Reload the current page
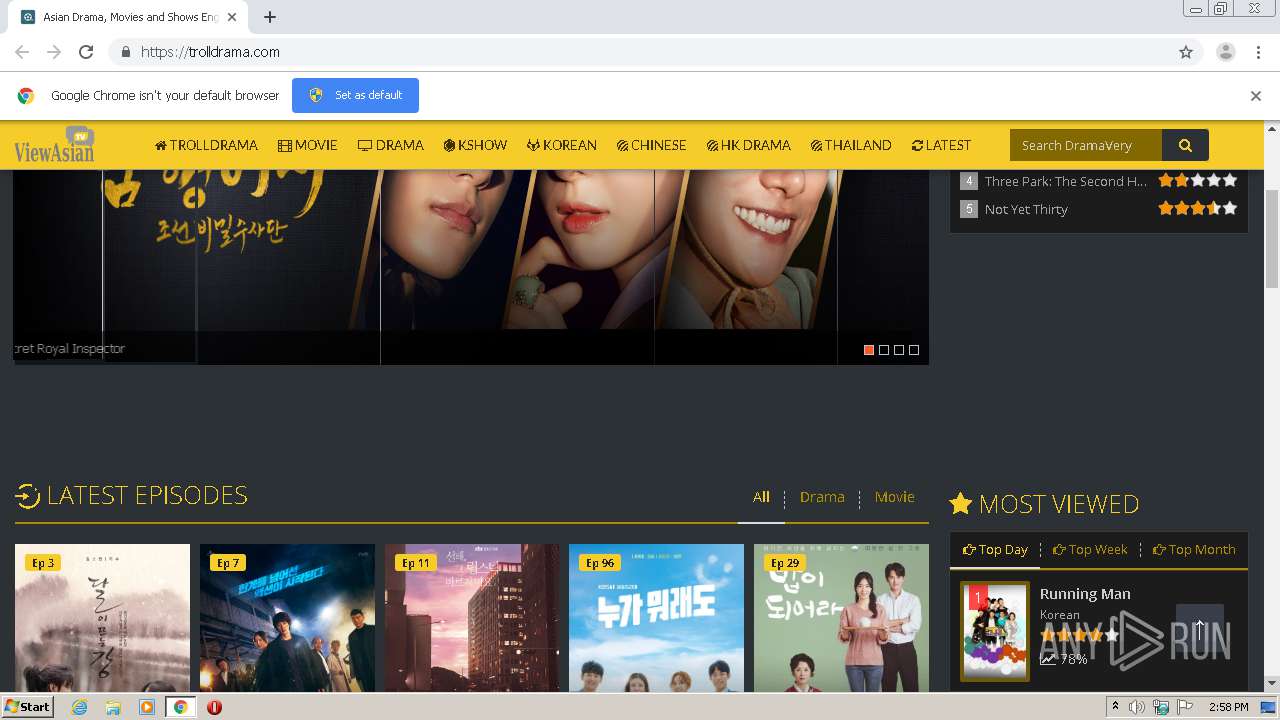Viewport: 1280px width, 720px height. (86, 52)
